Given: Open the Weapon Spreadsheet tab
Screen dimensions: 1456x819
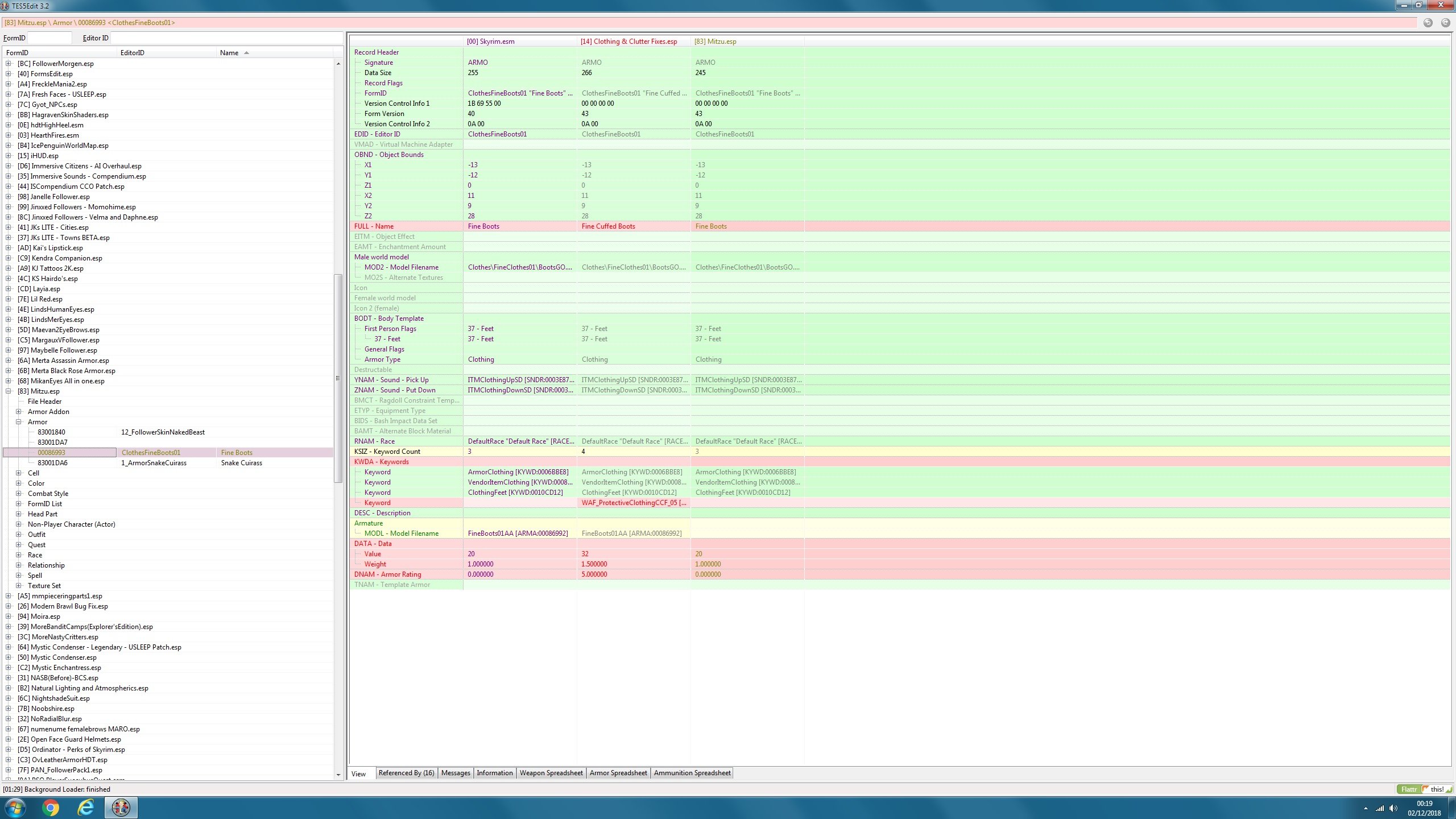Looking at the screenshot, I should click(551, 773).
